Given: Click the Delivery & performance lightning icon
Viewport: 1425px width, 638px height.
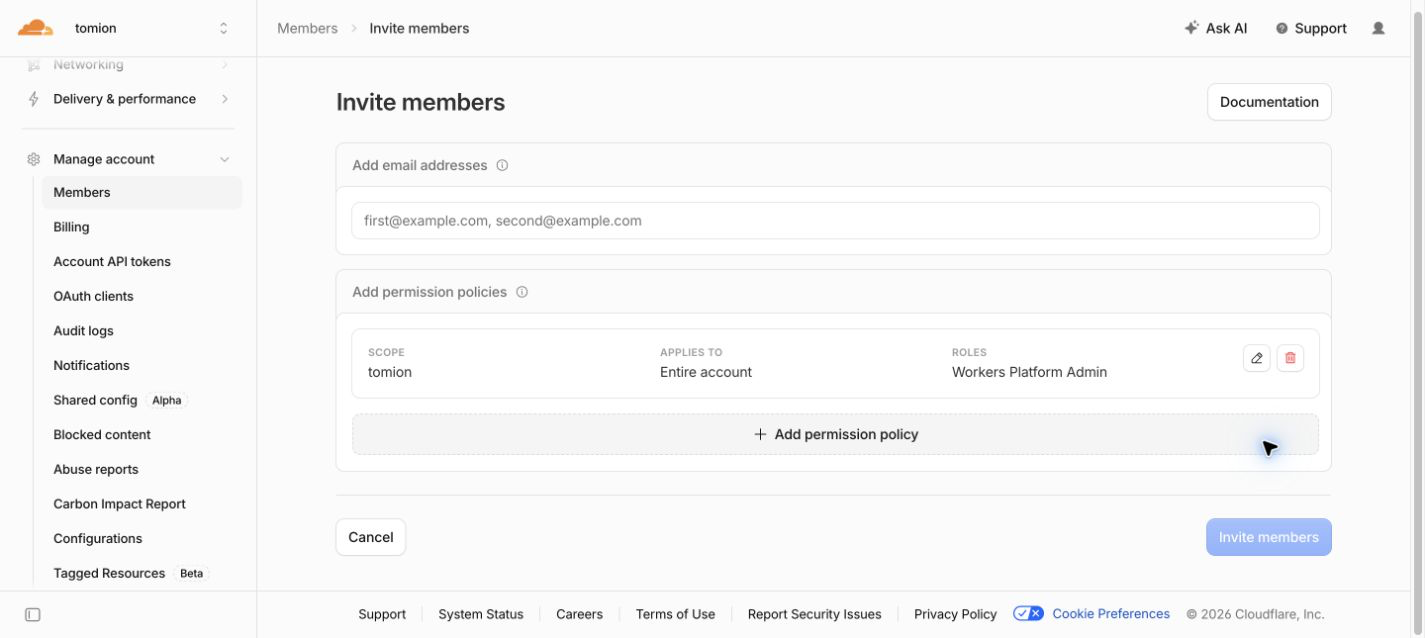Looking at the screenshot, I should point(34,99).
